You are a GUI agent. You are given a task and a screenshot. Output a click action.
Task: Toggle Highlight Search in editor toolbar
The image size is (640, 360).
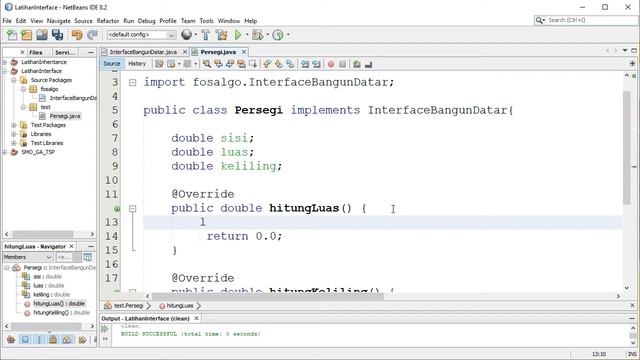[242, 64]
